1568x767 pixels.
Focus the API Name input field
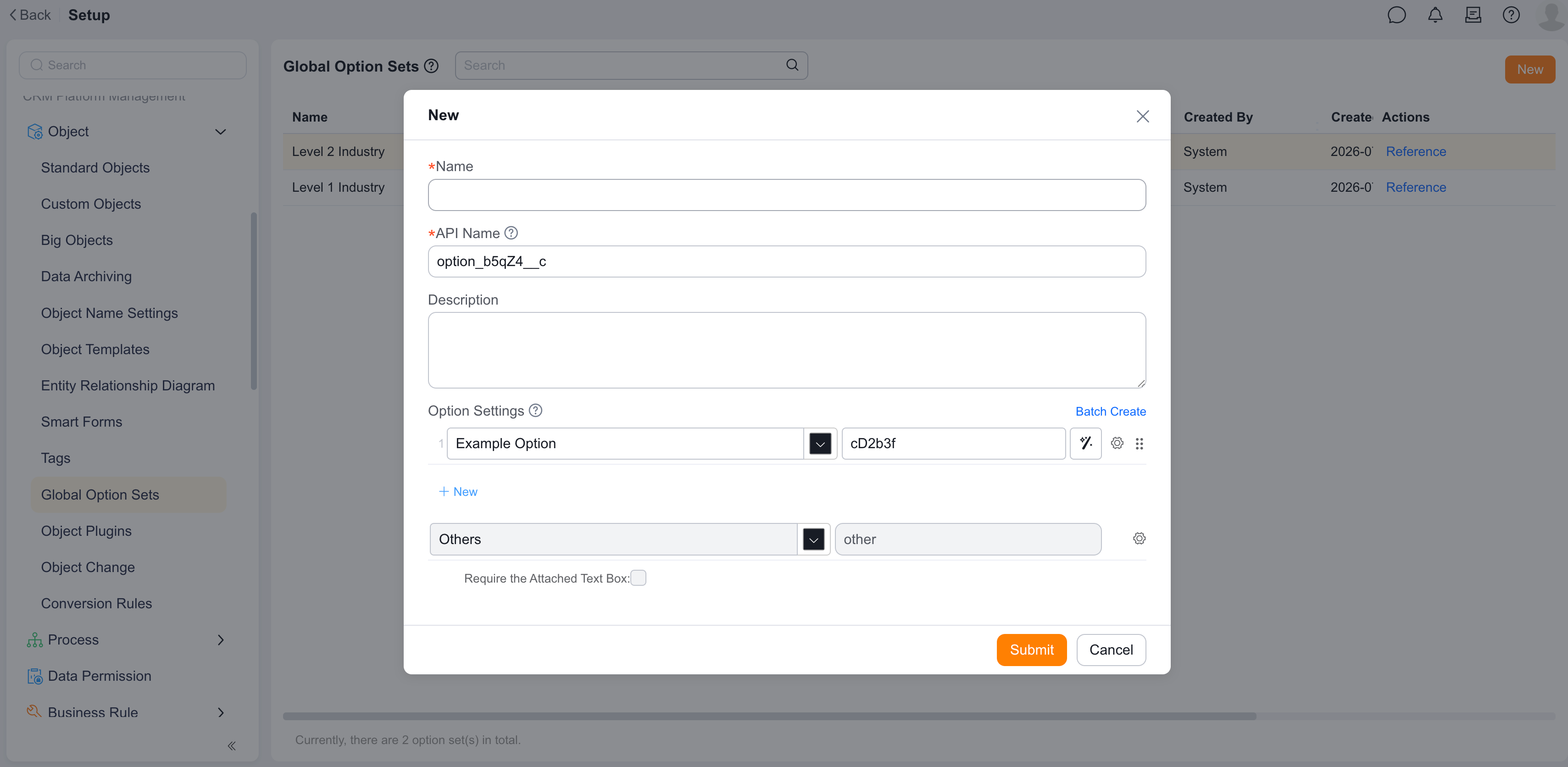point(786,262)
